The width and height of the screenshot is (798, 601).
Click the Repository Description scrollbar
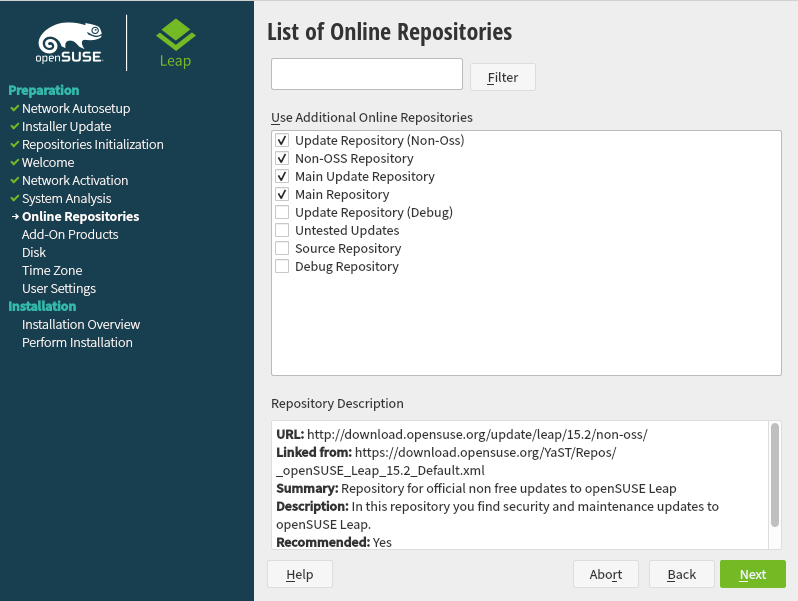click(x=774, y=474)
